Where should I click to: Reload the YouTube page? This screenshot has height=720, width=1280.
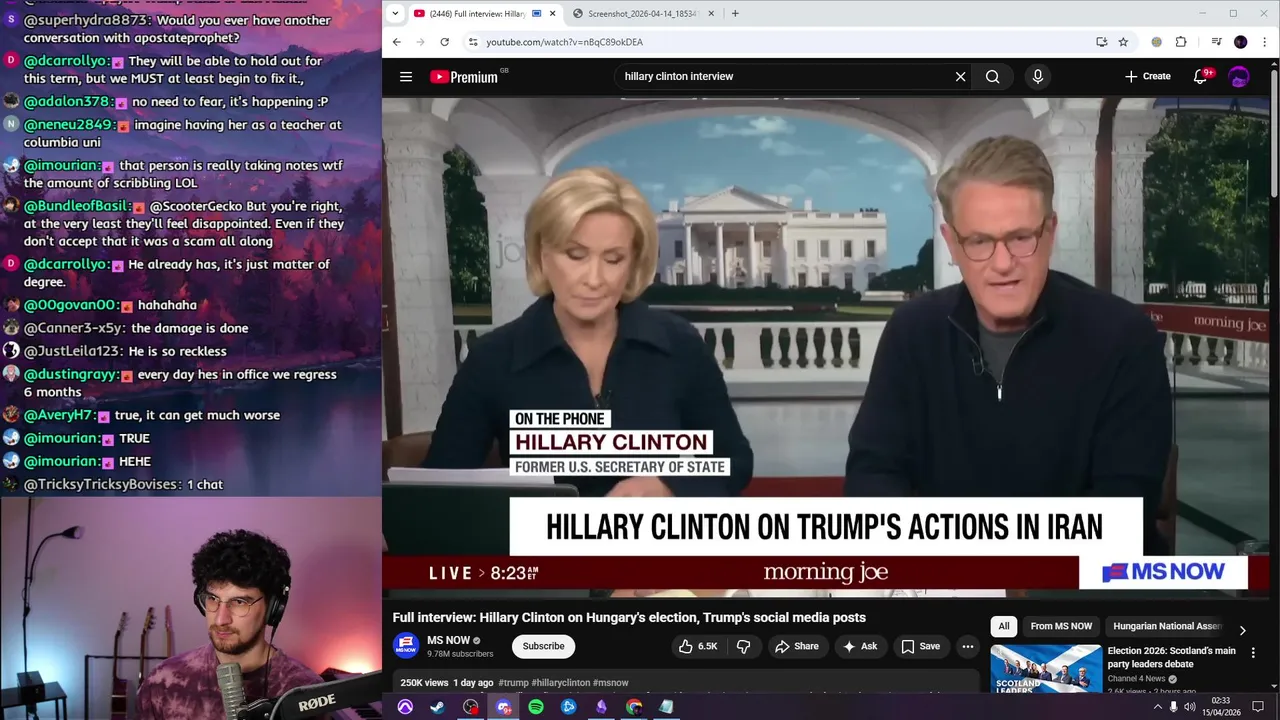tap(444, 42)
